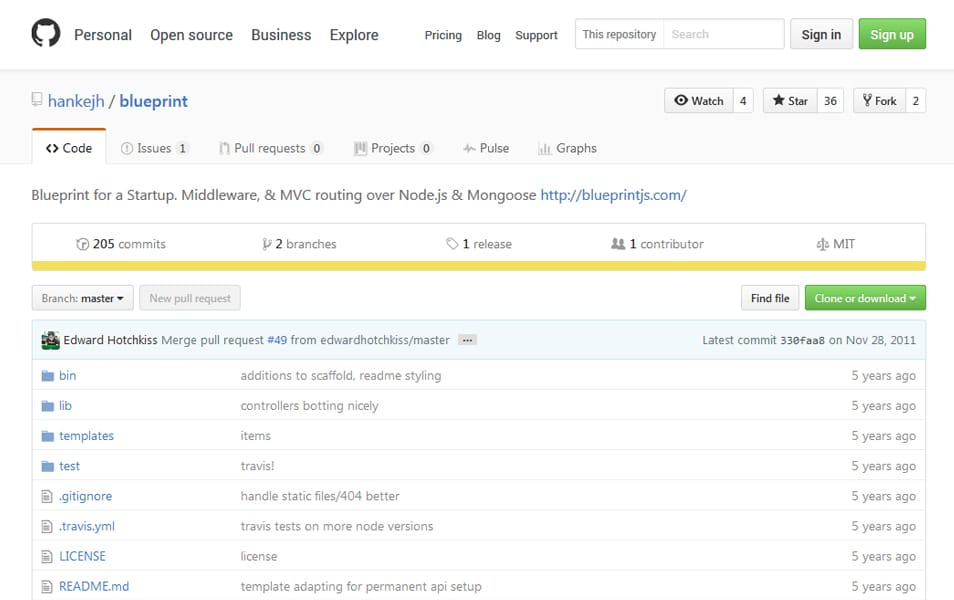Click Explore in top navigation

[354, 35]
